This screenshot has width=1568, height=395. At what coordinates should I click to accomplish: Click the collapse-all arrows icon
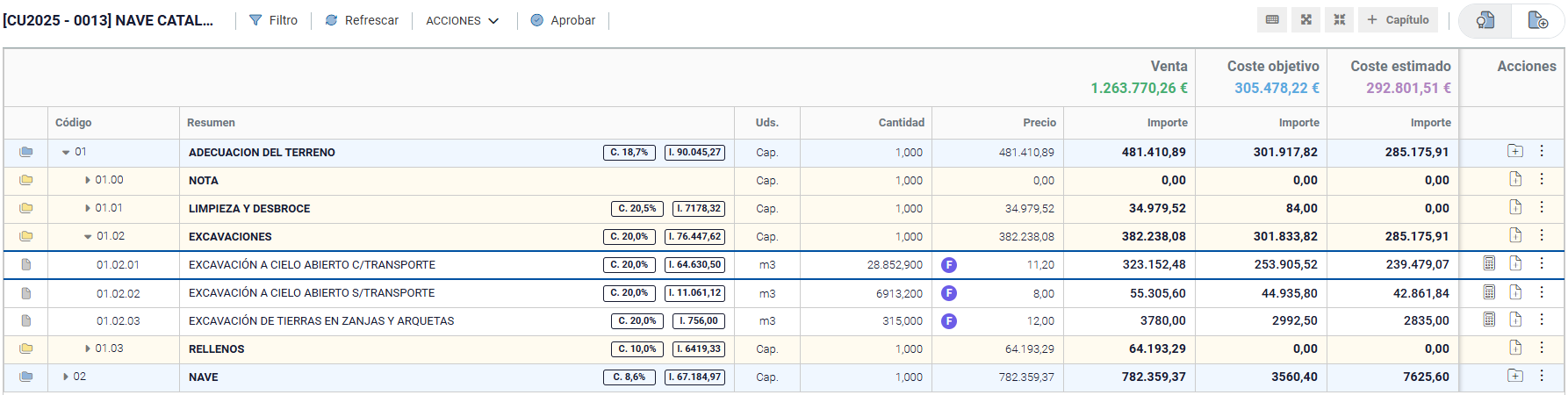tap(1340, 19)
